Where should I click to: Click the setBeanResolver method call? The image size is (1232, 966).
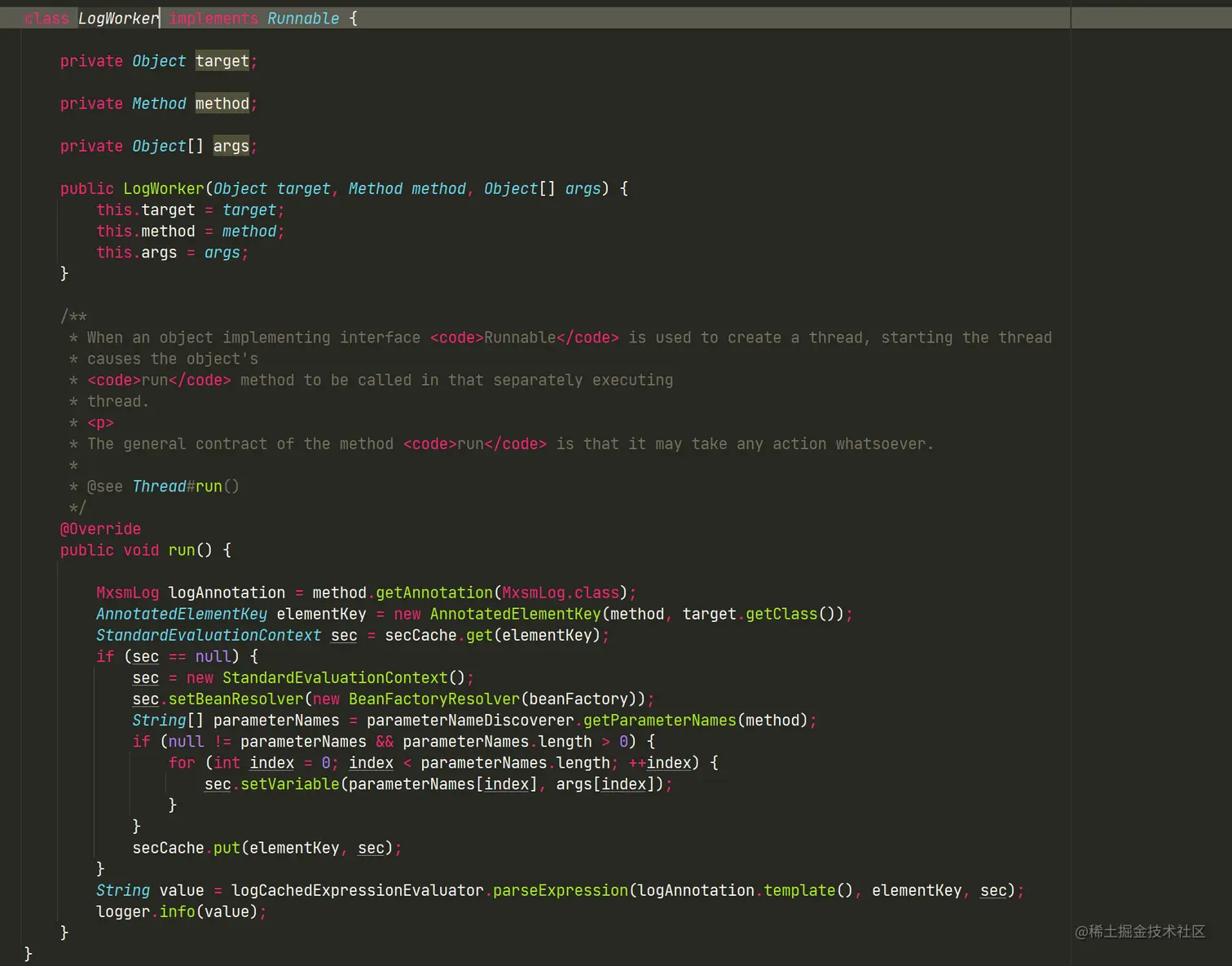tap(235, 699)
